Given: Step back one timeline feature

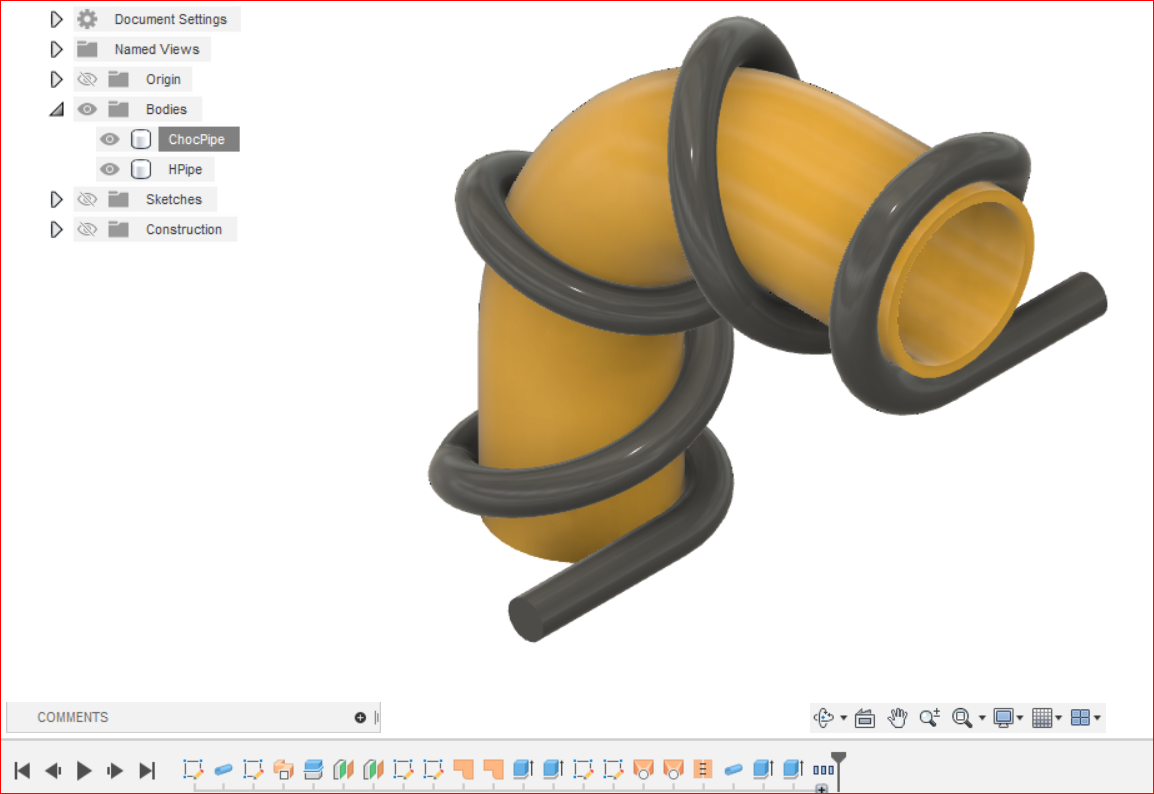Looking at the screenshot, I should (53, 770).
